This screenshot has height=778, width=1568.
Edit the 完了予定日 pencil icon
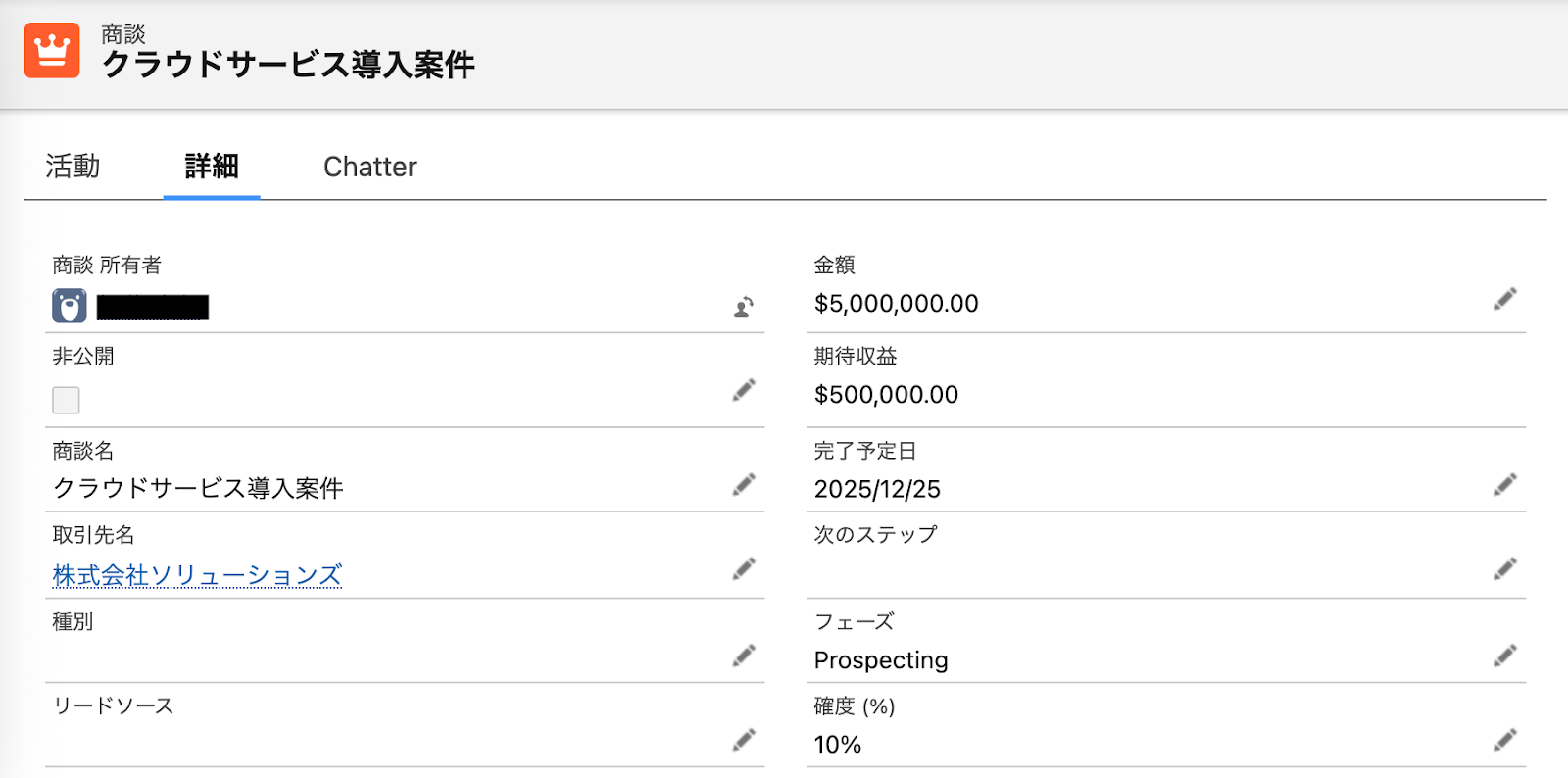pos(1505,484)
